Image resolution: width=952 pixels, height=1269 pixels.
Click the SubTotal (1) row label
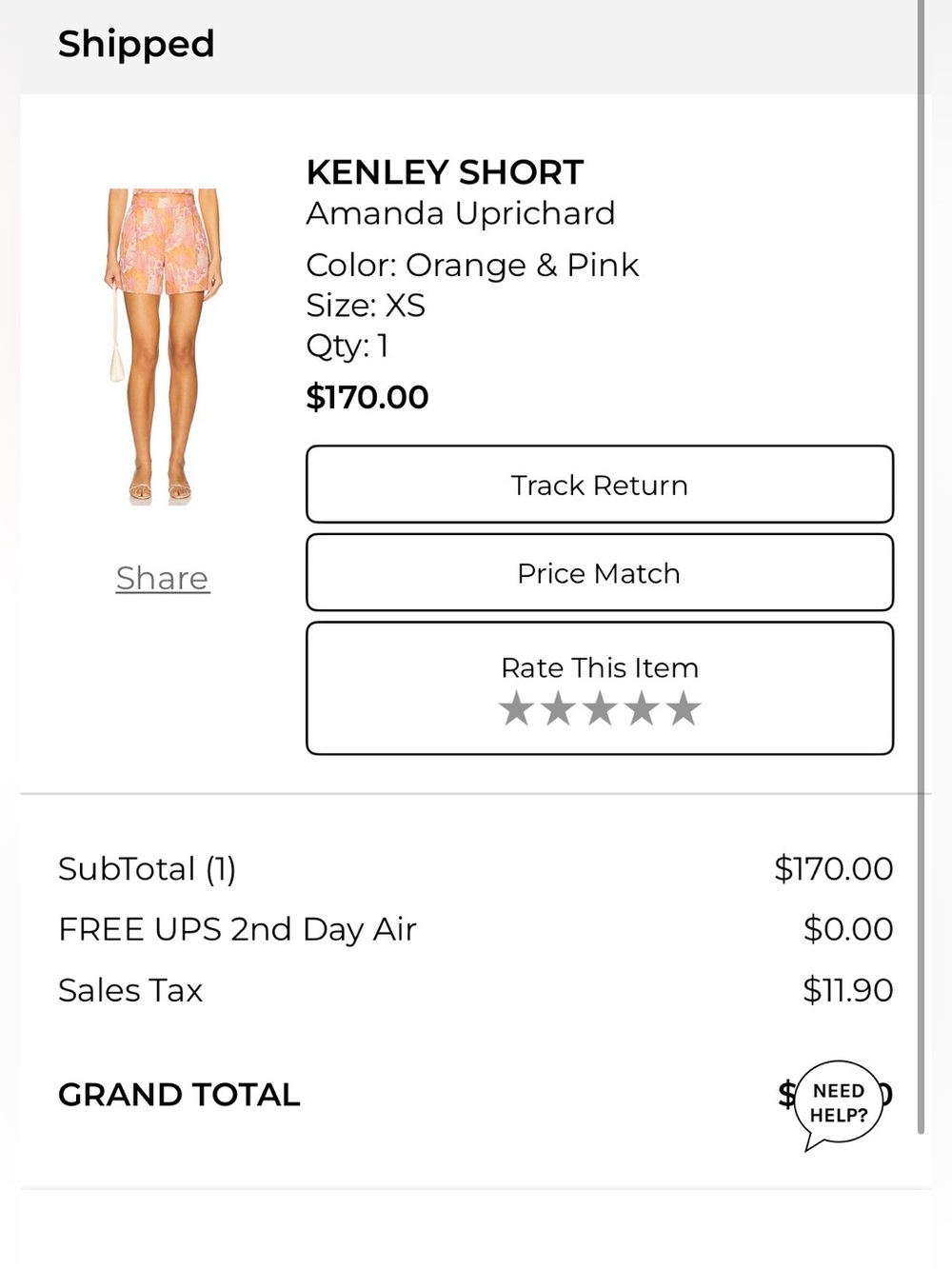coord(147,868)
